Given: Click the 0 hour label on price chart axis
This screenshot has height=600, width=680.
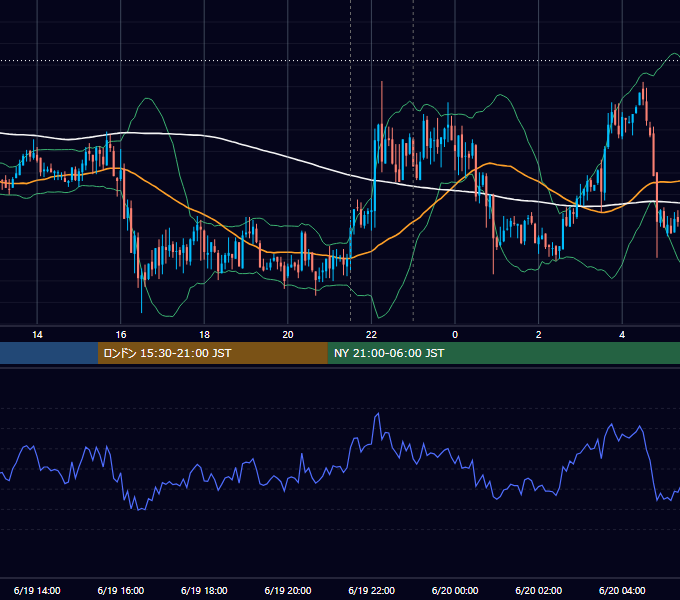Looking at the screenshot, I should (455, 335).
